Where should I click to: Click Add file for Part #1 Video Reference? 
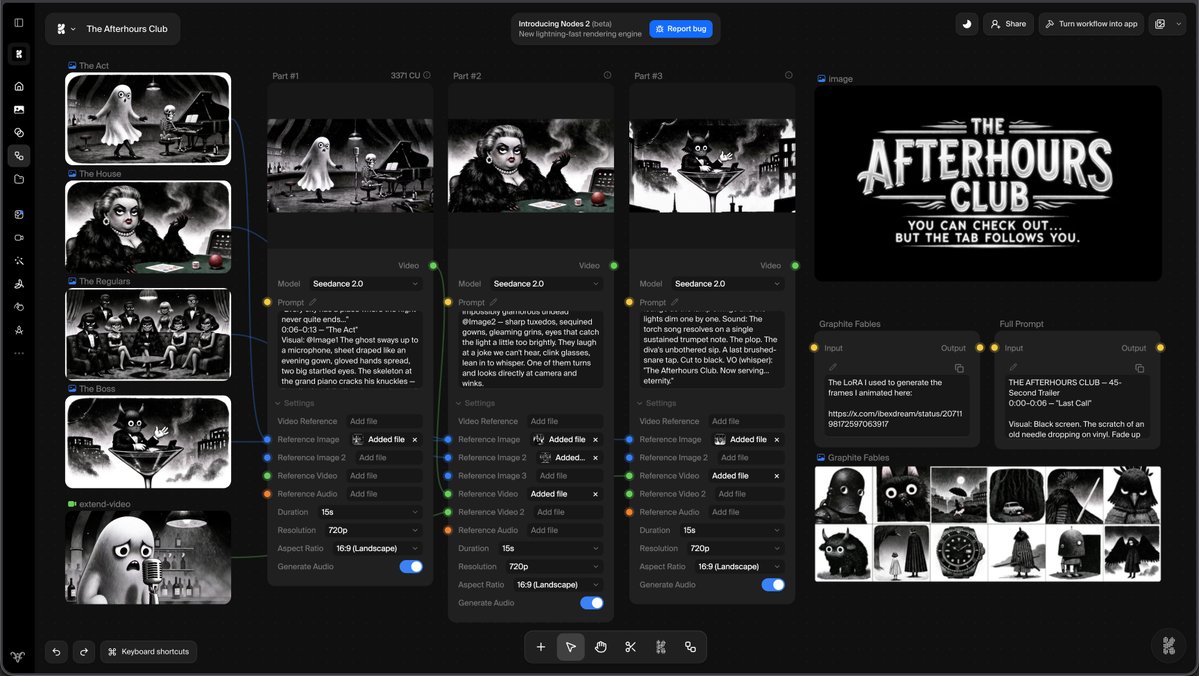[384, 421]
